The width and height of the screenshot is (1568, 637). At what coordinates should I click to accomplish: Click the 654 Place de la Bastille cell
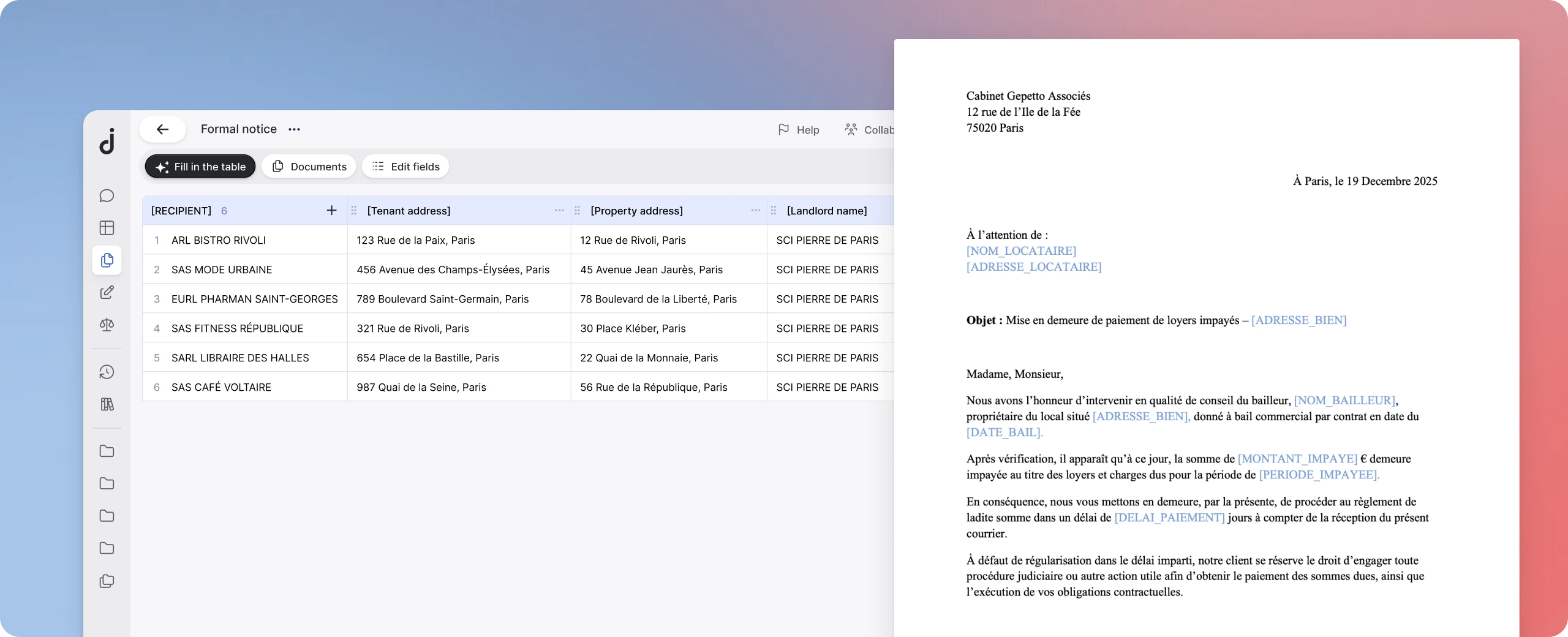[459, 358]
